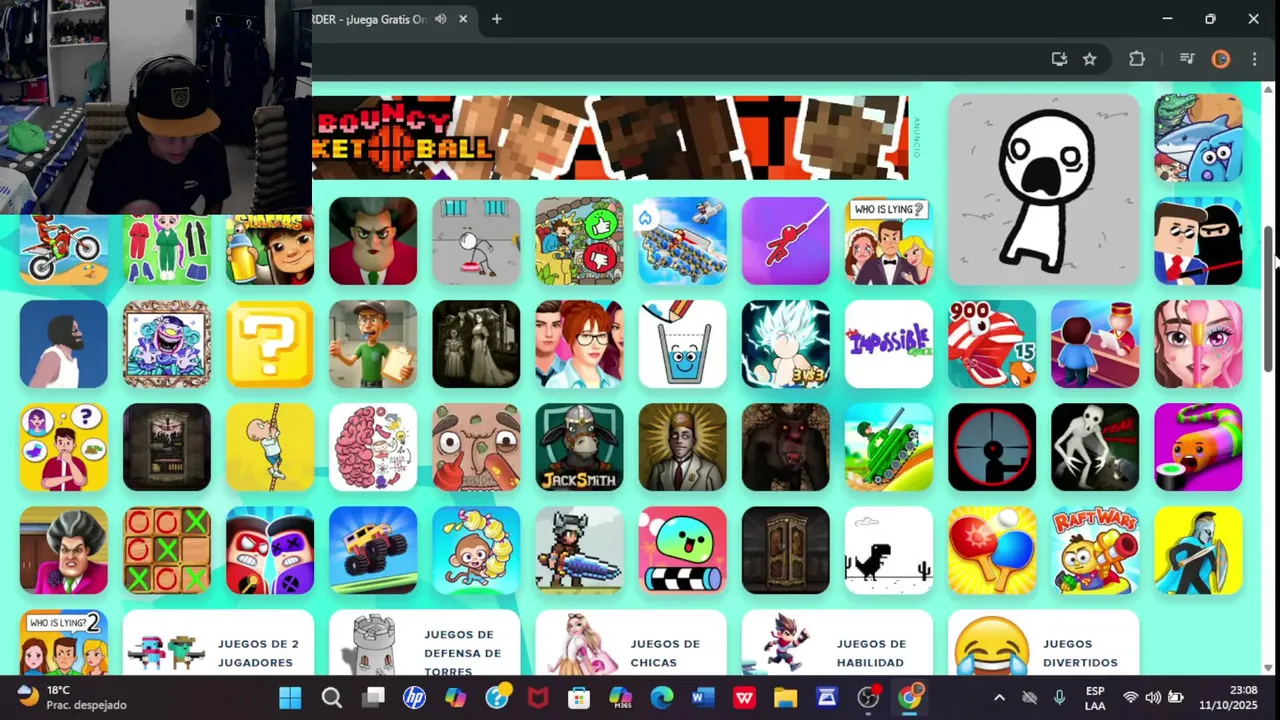The height and width of the screenshot is (720, 1280).
Task: Open the wooden wardrobe horror game
Action: [x=786, y=550]
